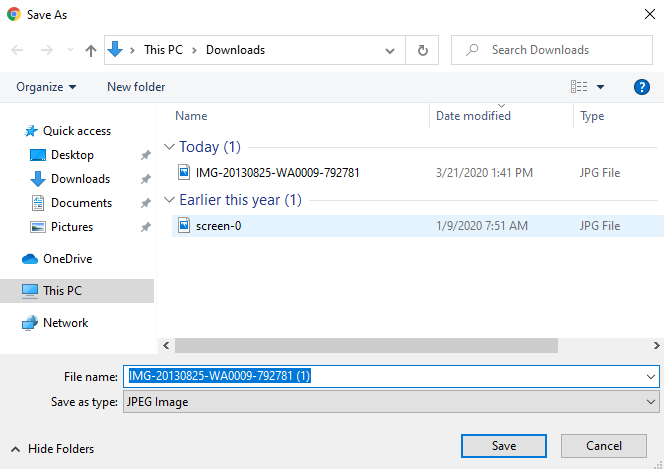Open the recent locations dropdown arrow
The height and width of the screenshot is (469, 664).
[70, 50]
